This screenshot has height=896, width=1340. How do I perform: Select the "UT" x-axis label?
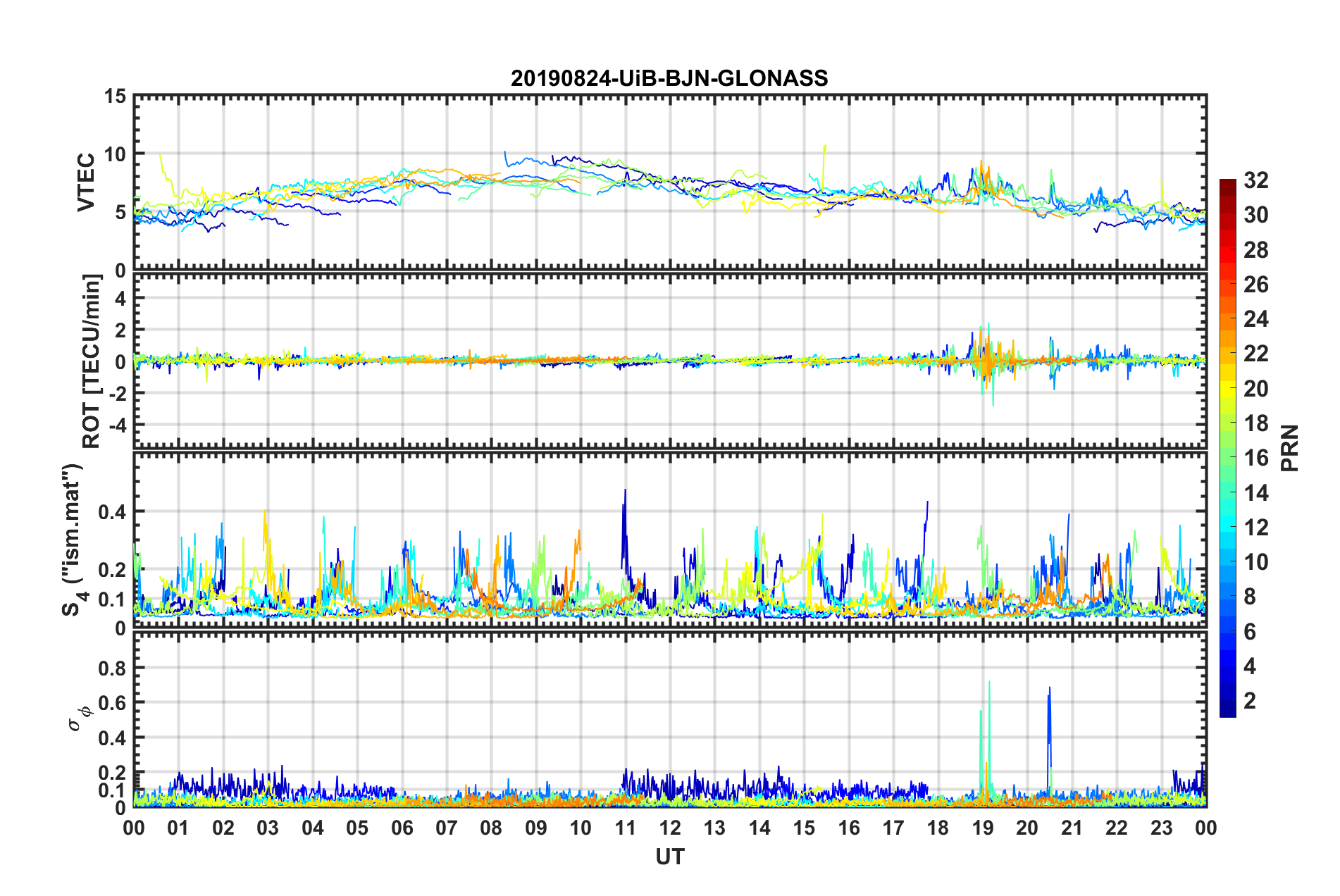[x=670, y=857]
